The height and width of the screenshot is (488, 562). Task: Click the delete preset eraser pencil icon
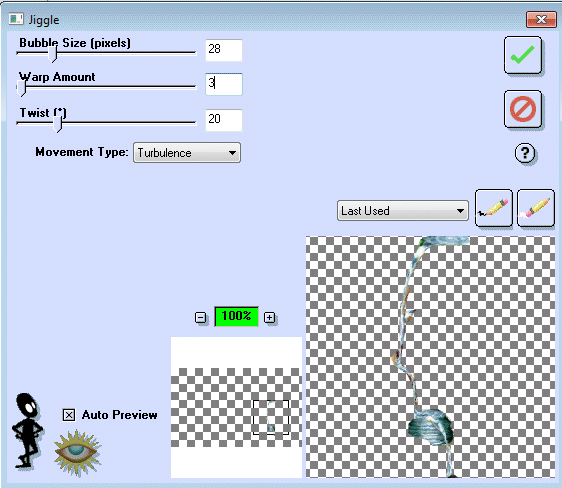536,208
